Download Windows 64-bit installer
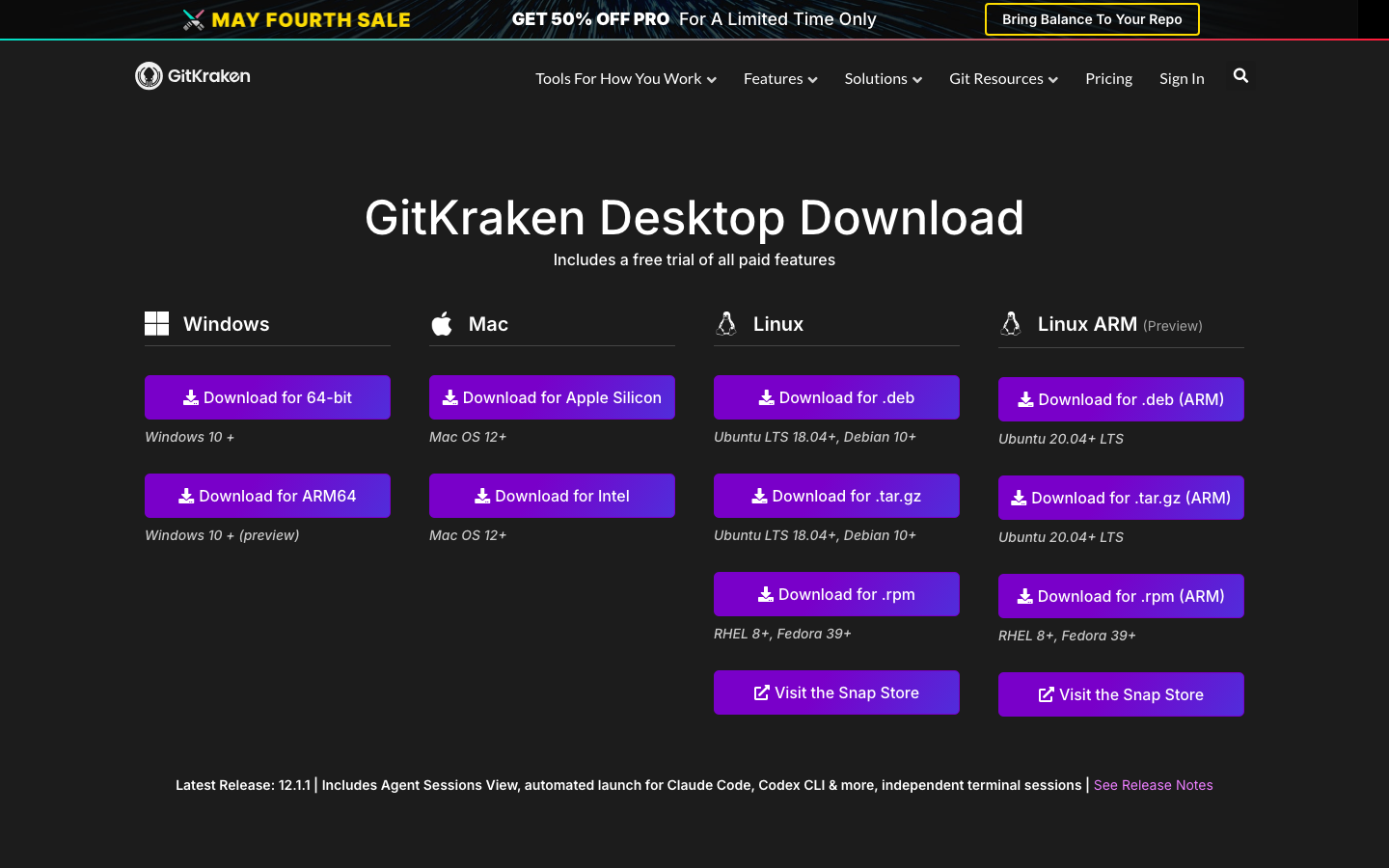Screen dimensions: 1389x868 [x=267, y=397]
